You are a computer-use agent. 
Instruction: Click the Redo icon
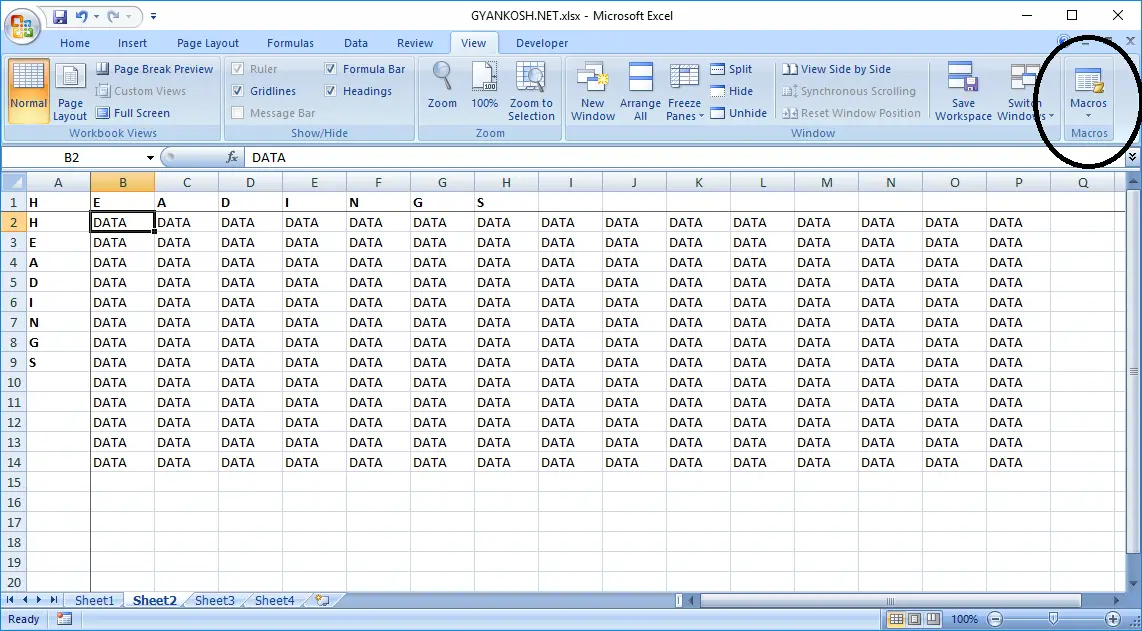tap(113, 15)
